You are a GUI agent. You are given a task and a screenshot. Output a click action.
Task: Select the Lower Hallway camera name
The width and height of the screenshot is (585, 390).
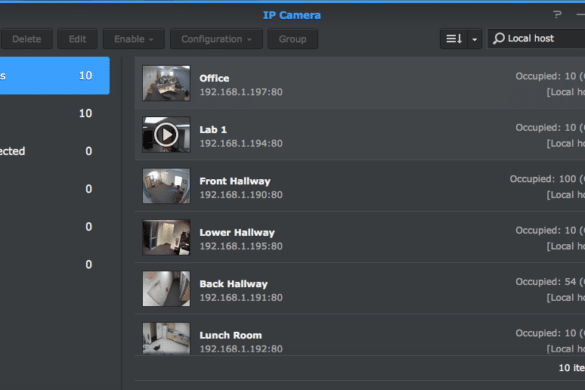click(x=237, y=233)
